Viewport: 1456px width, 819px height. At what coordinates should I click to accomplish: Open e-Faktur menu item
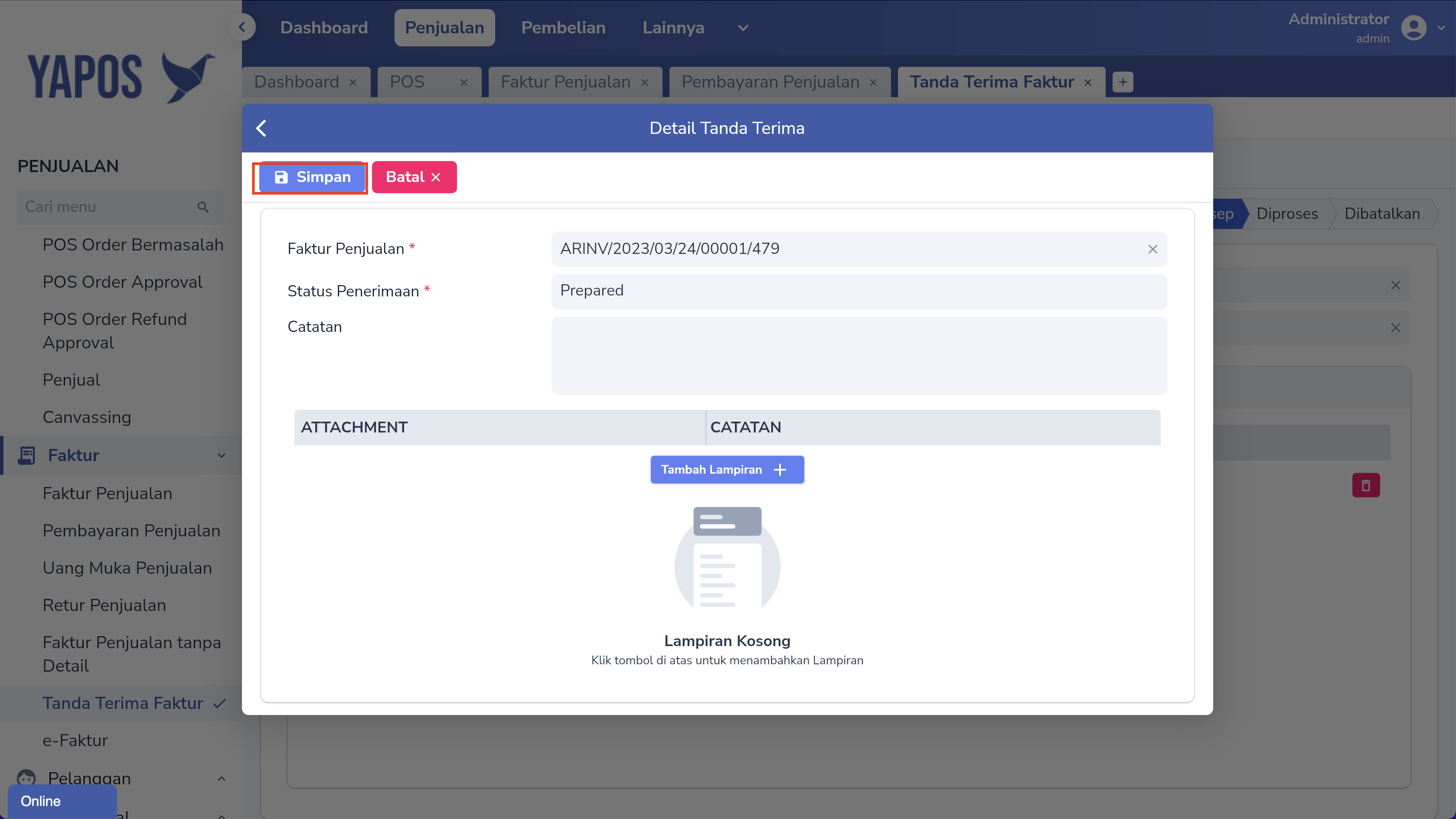75,741
